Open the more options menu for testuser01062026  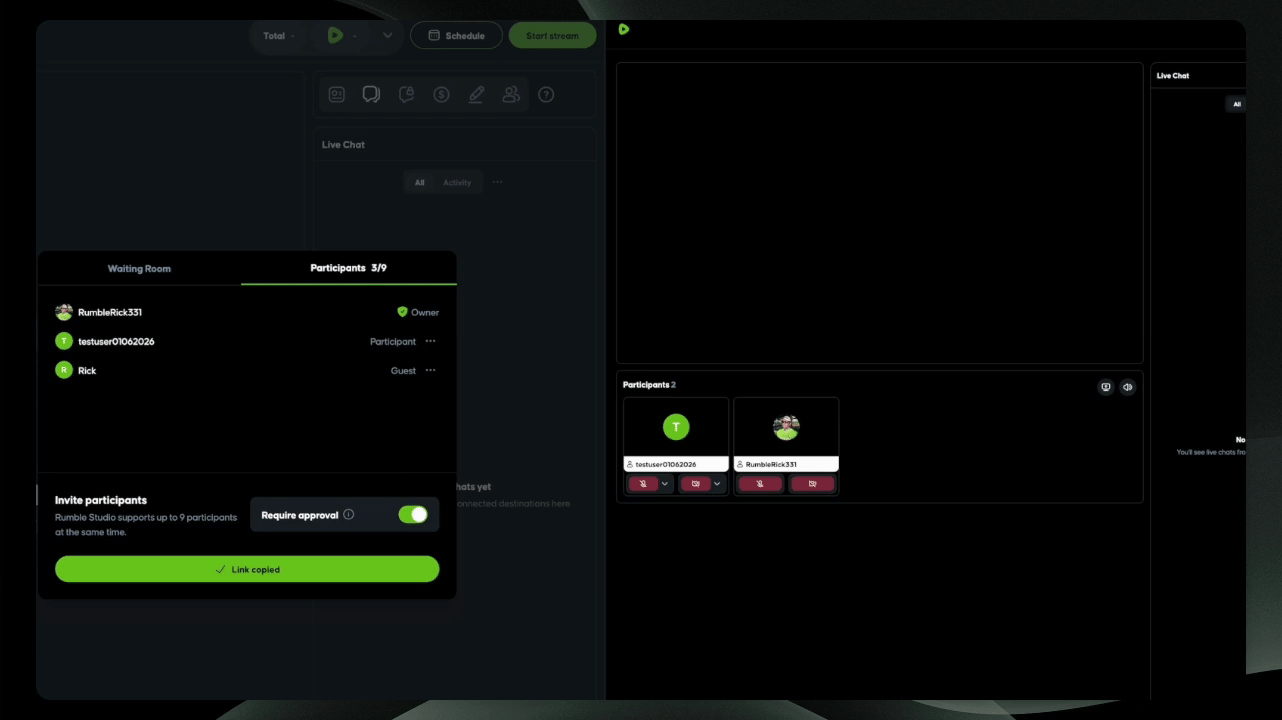431,341
